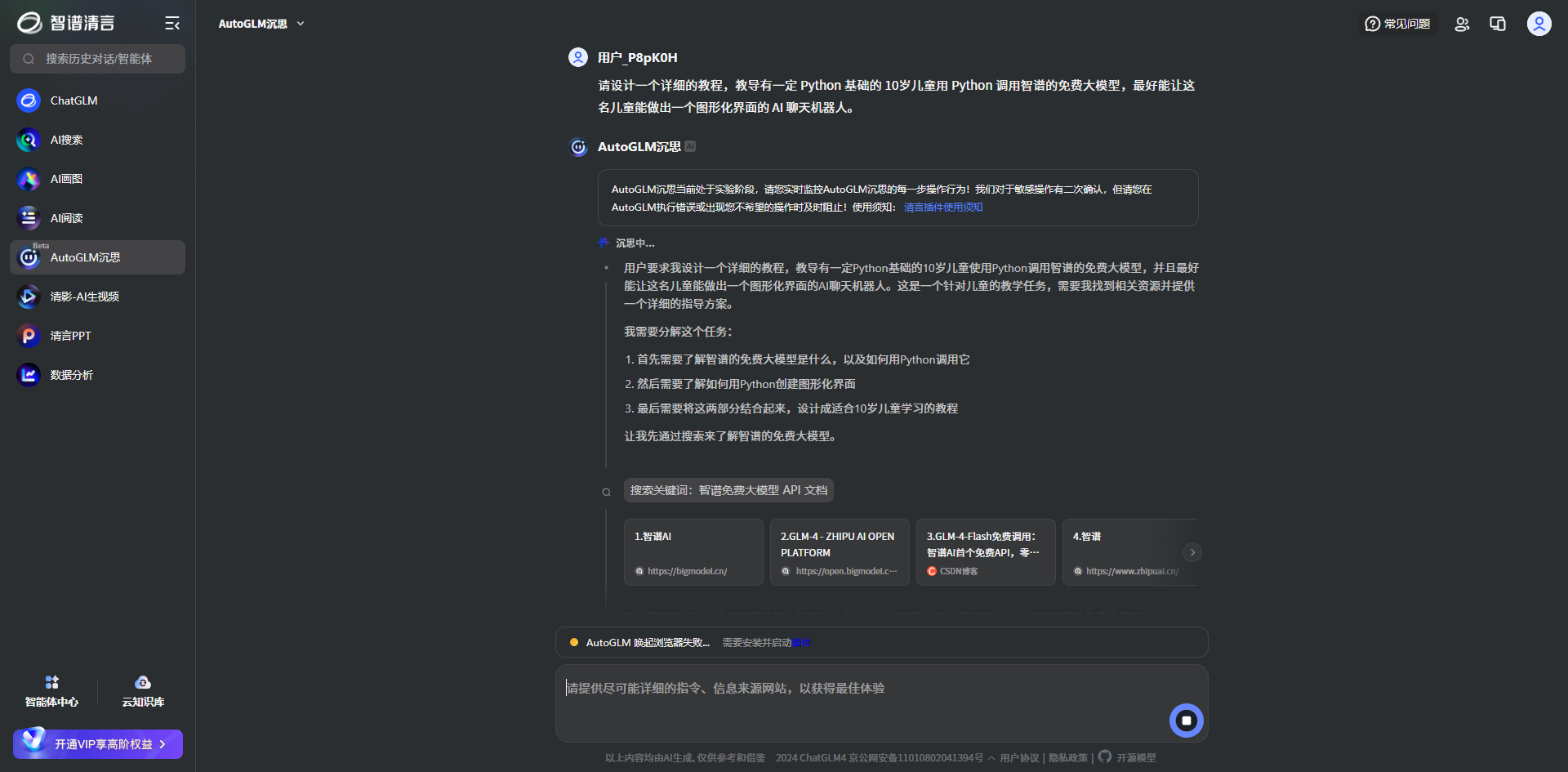1568x772 pixels.
Task: Expand the 京公网安备 footer caret
Action: (991, 758)
